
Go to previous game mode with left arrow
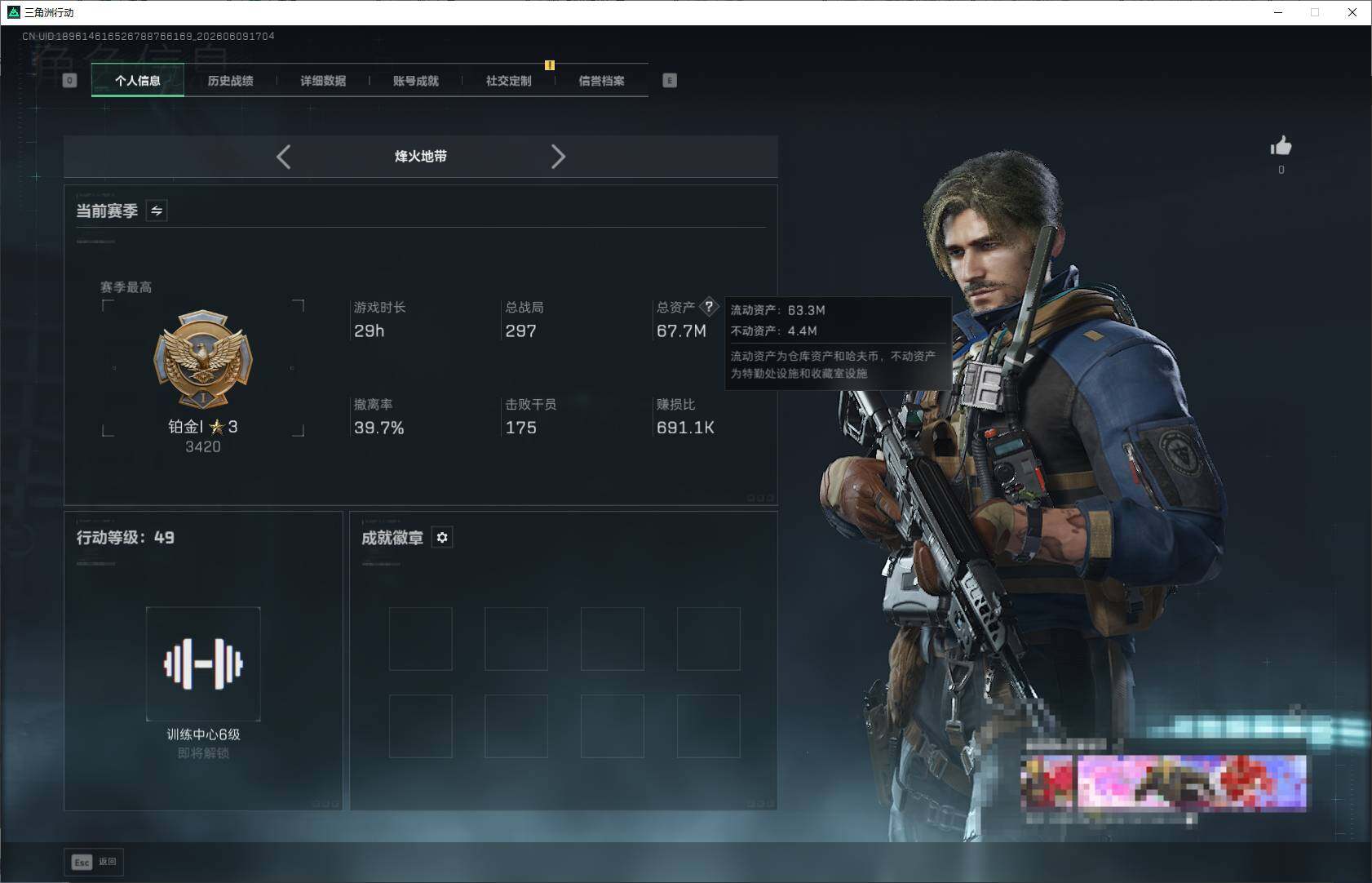pos(283,157)
